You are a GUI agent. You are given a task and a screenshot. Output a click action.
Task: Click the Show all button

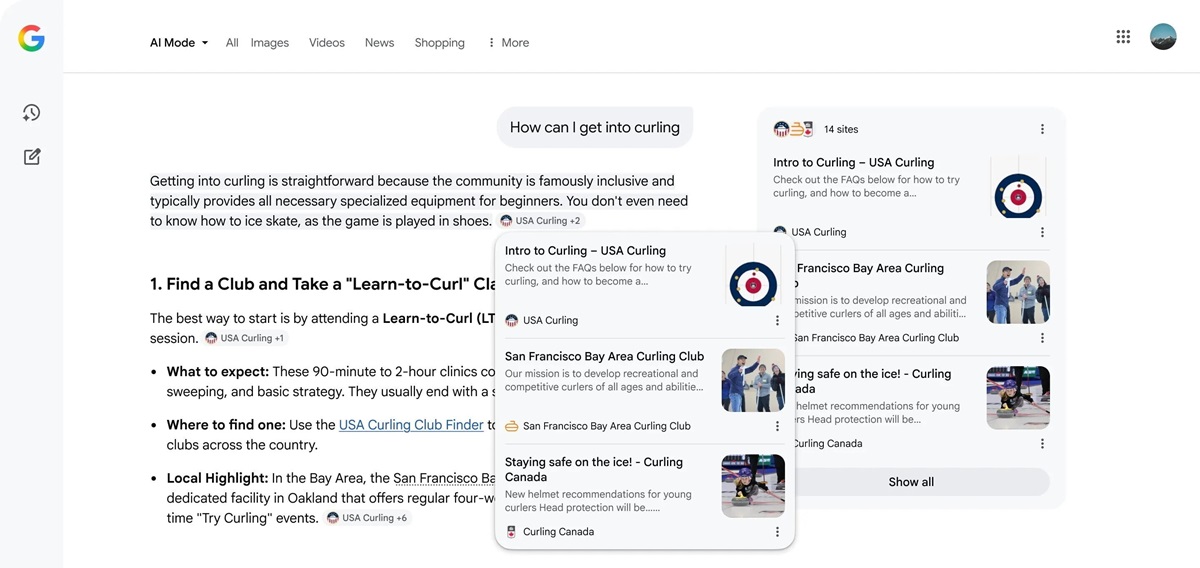[x=911, y=482]
